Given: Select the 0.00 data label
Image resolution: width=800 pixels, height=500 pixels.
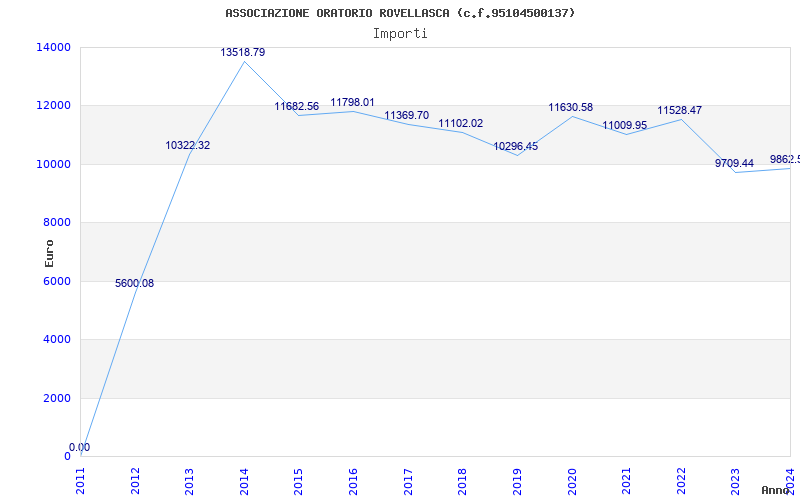Looking at the screenshot, I should tap(80, 447).
